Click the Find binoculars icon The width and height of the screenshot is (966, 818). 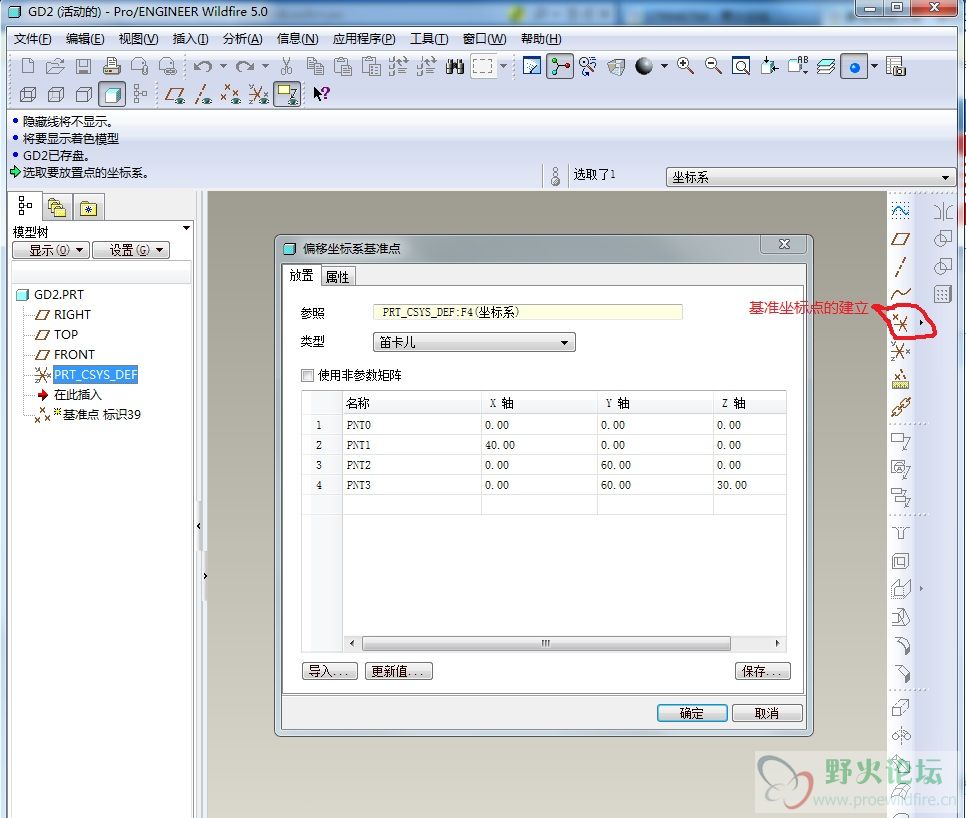pyautogui.click(x=455, y=66)
